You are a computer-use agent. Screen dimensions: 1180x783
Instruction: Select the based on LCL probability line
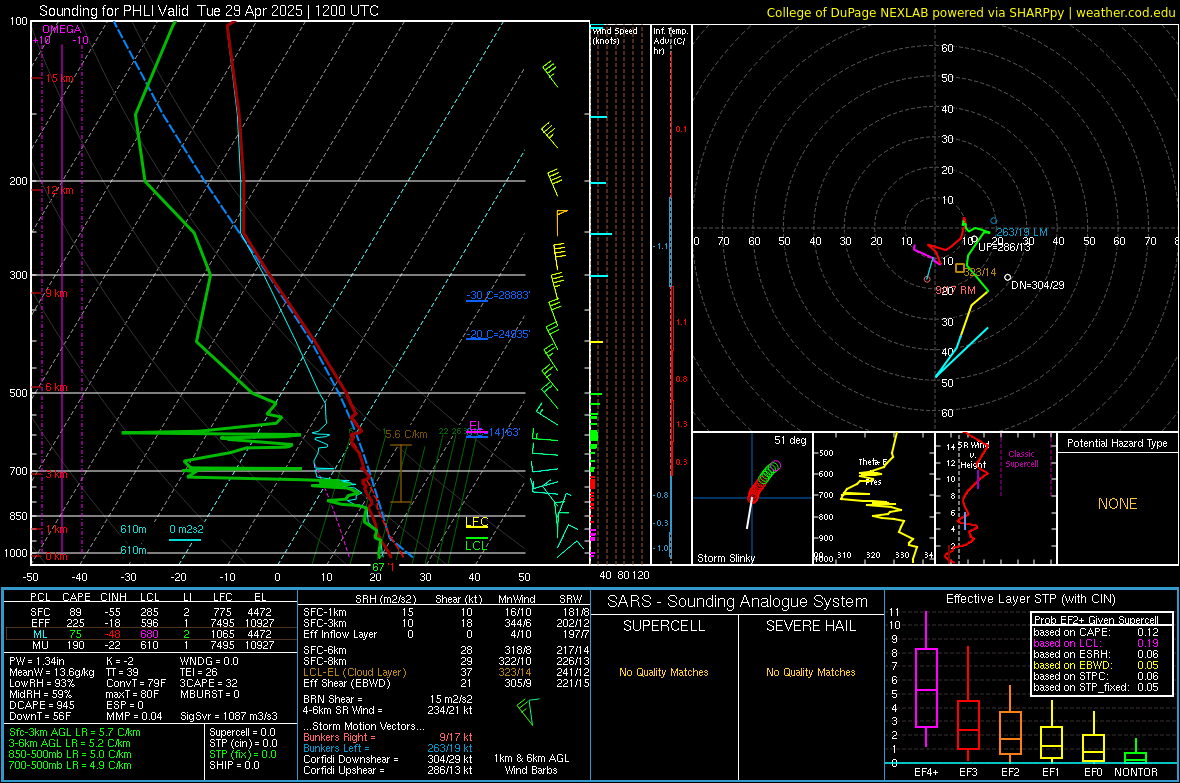point(1096,643)
